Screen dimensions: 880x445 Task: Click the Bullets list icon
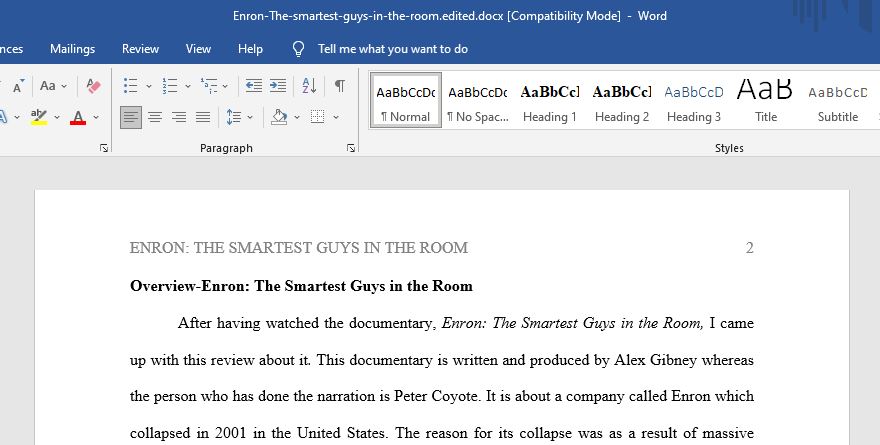[131, 86]
